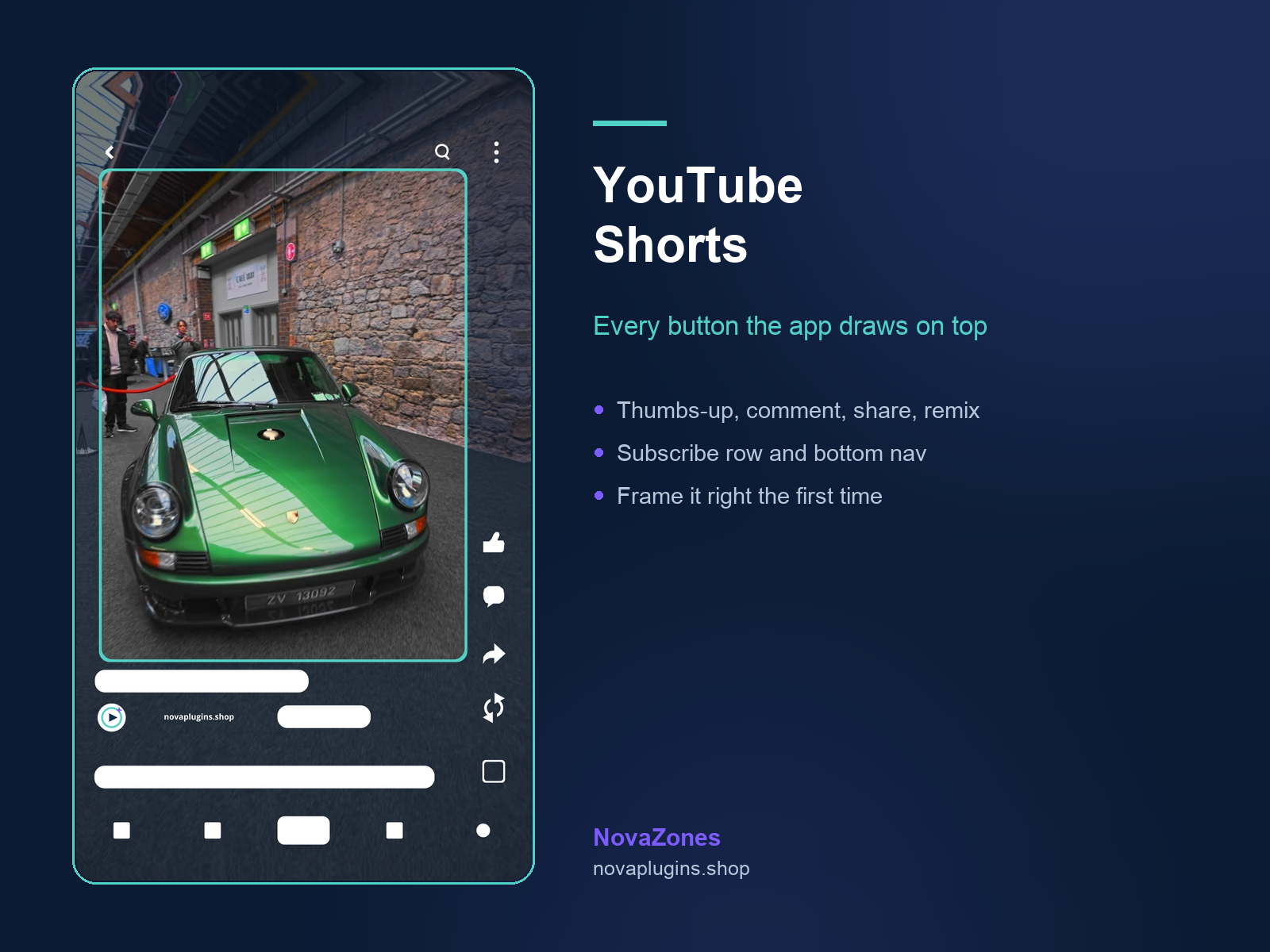Tap the second bottom nav square
This screenshot has height=952, width=1270.
213,831
